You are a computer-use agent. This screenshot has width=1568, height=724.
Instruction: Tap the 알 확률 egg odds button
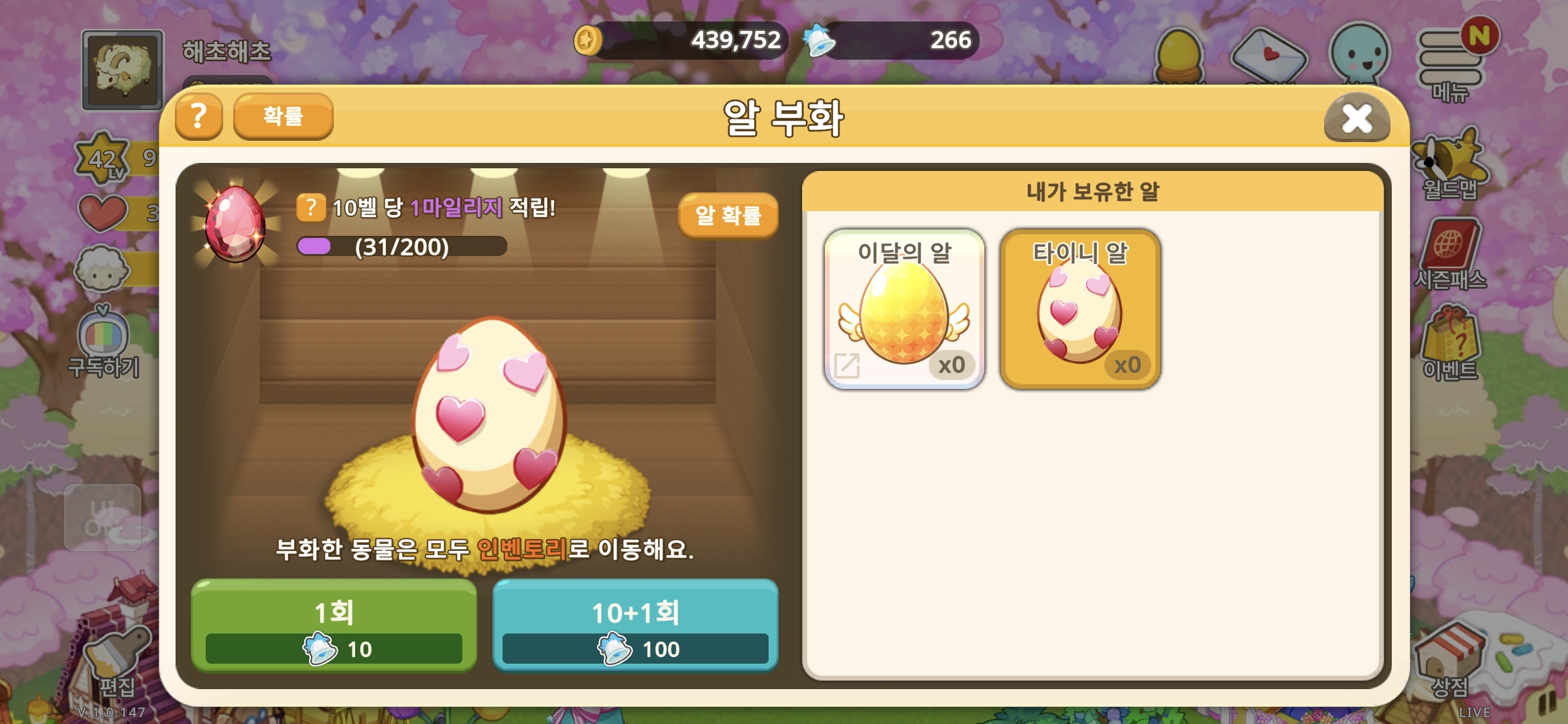tap(728, 215)
